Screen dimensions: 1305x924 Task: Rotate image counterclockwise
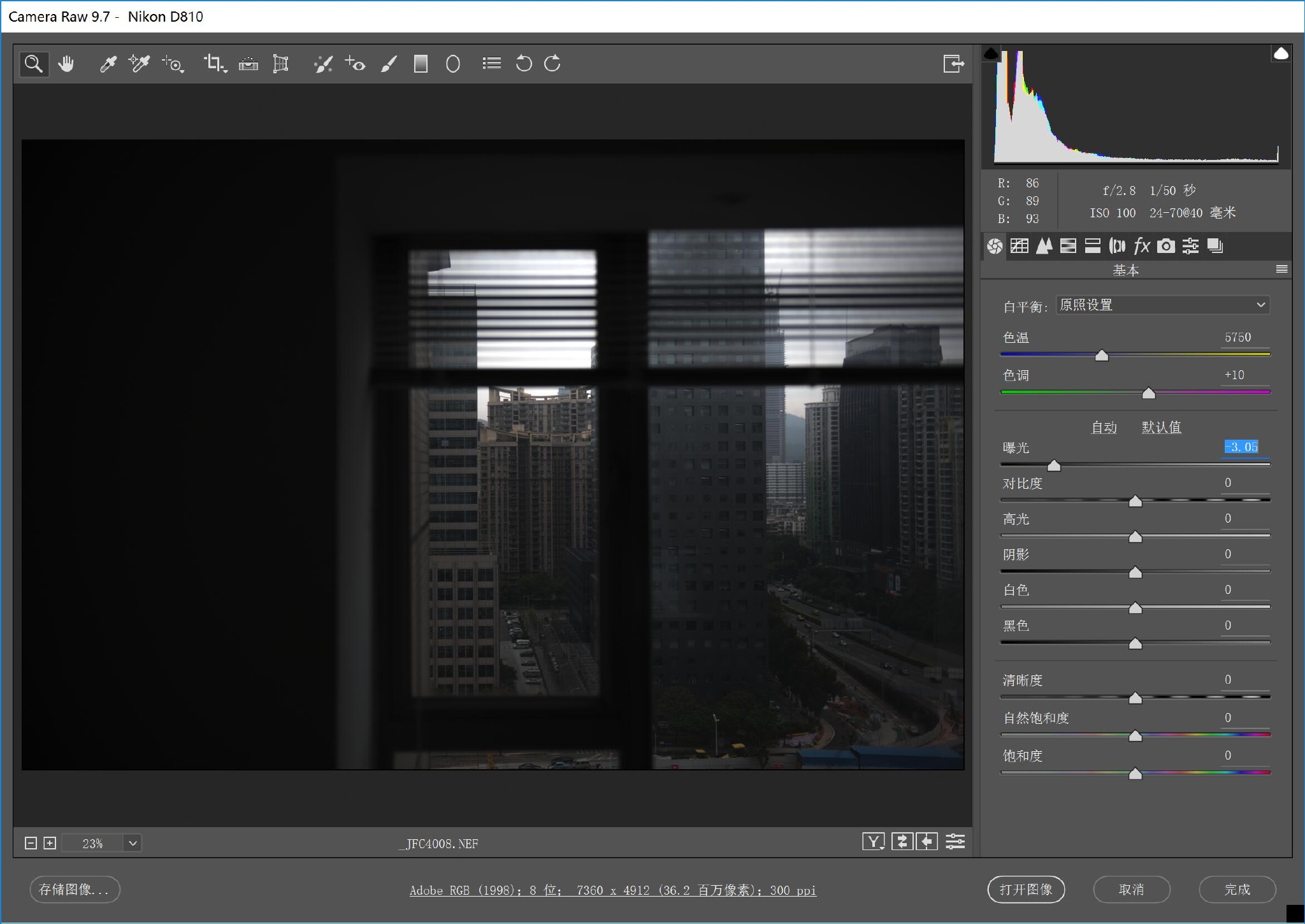[x=524, y=64]
